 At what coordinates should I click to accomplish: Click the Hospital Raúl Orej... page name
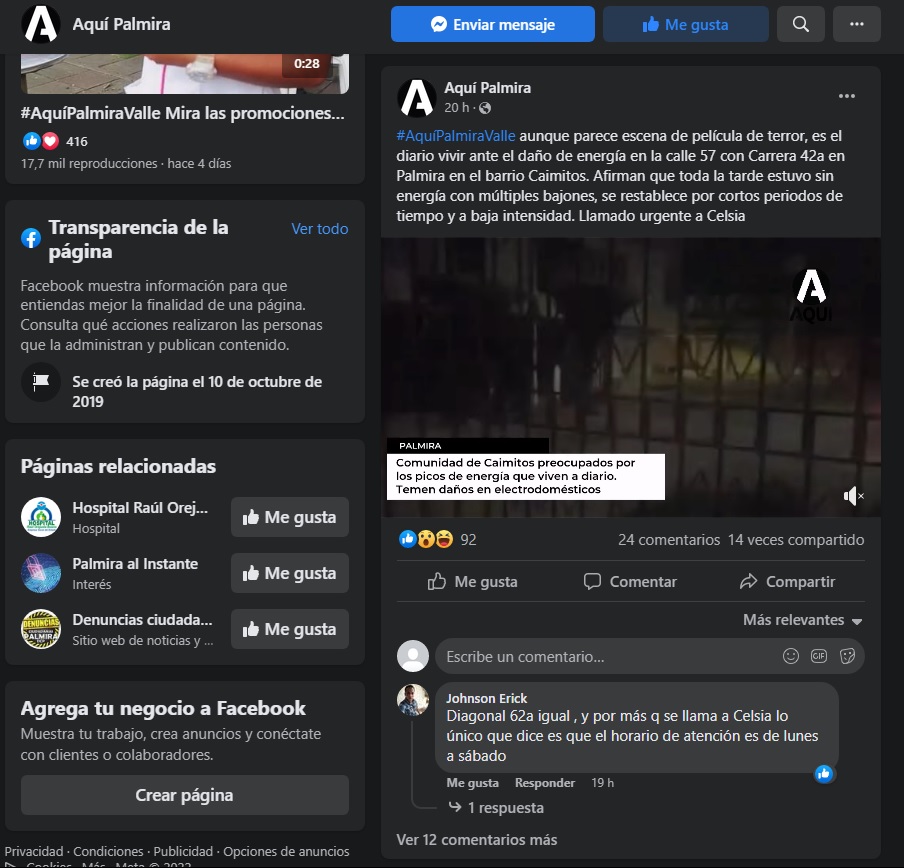(x=140, y=508)
